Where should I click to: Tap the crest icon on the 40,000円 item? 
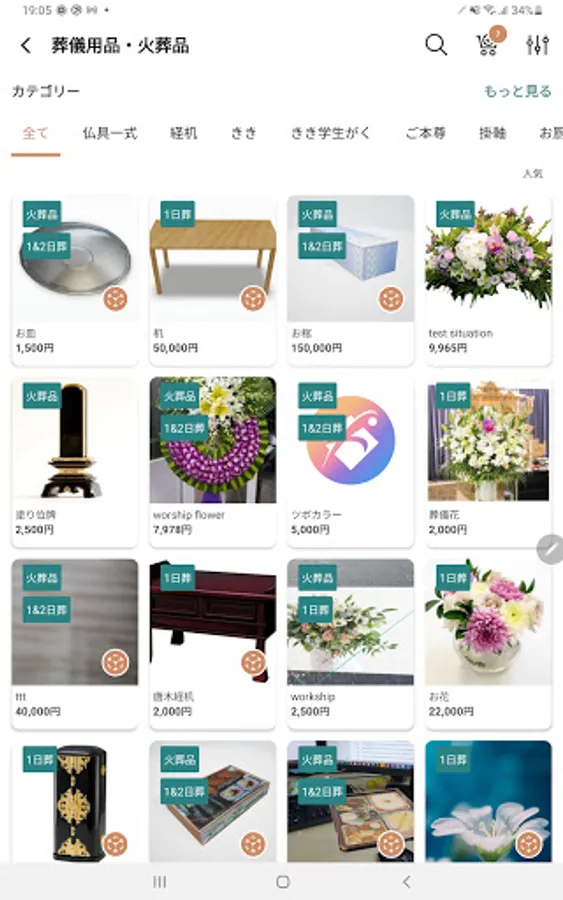point(115,662)
